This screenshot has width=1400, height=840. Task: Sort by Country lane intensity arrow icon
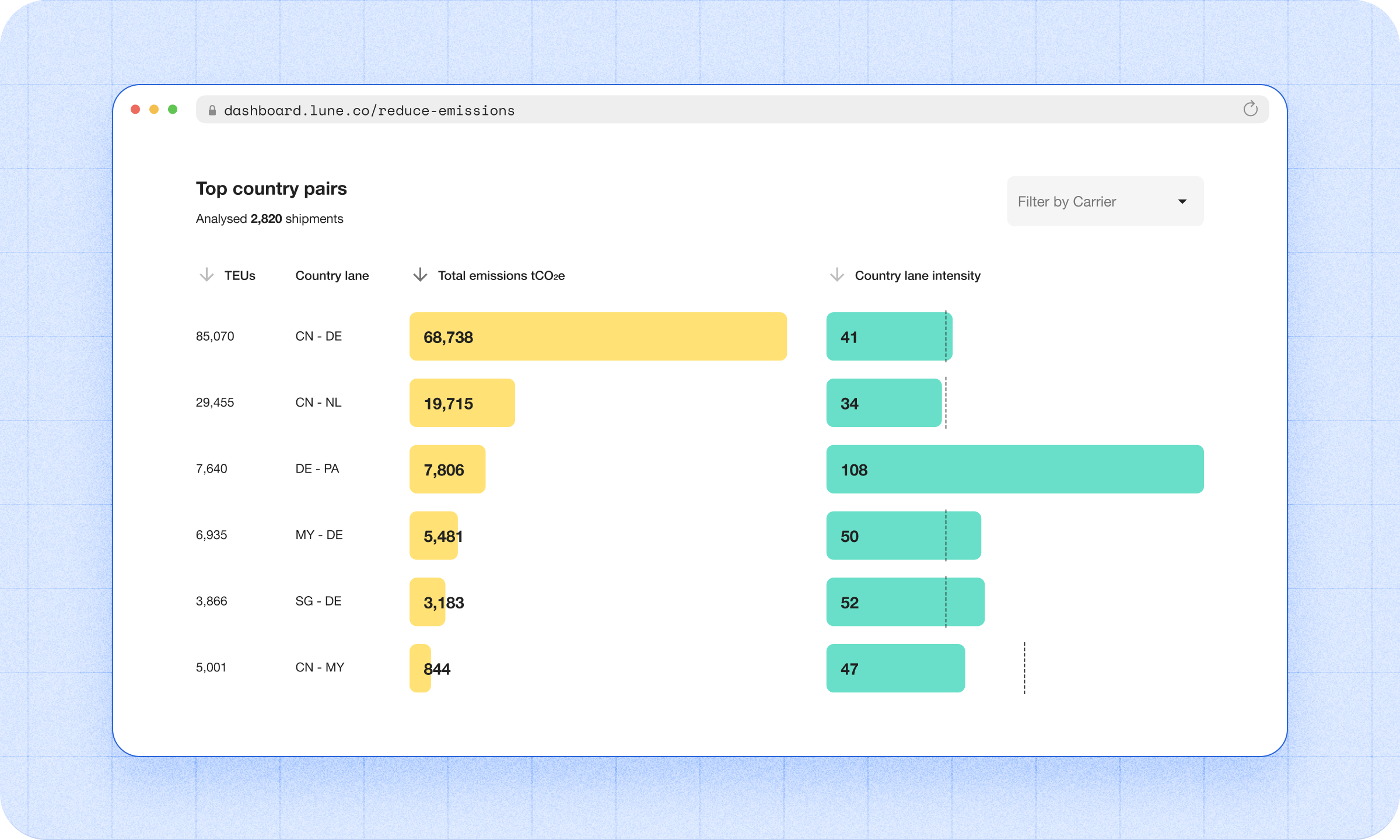point(836,275)
